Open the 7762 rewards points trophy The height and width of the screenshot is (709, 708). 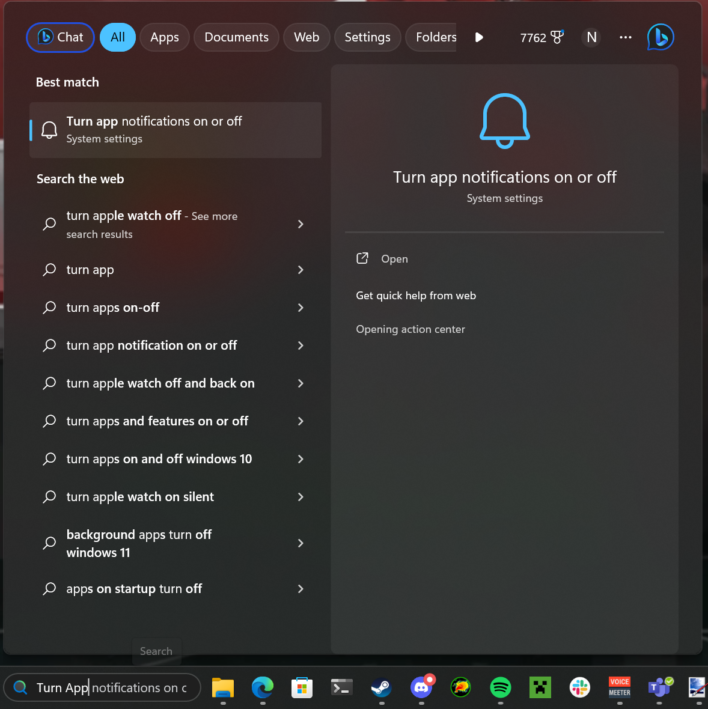pyautogui.click(x=542, y=37)
